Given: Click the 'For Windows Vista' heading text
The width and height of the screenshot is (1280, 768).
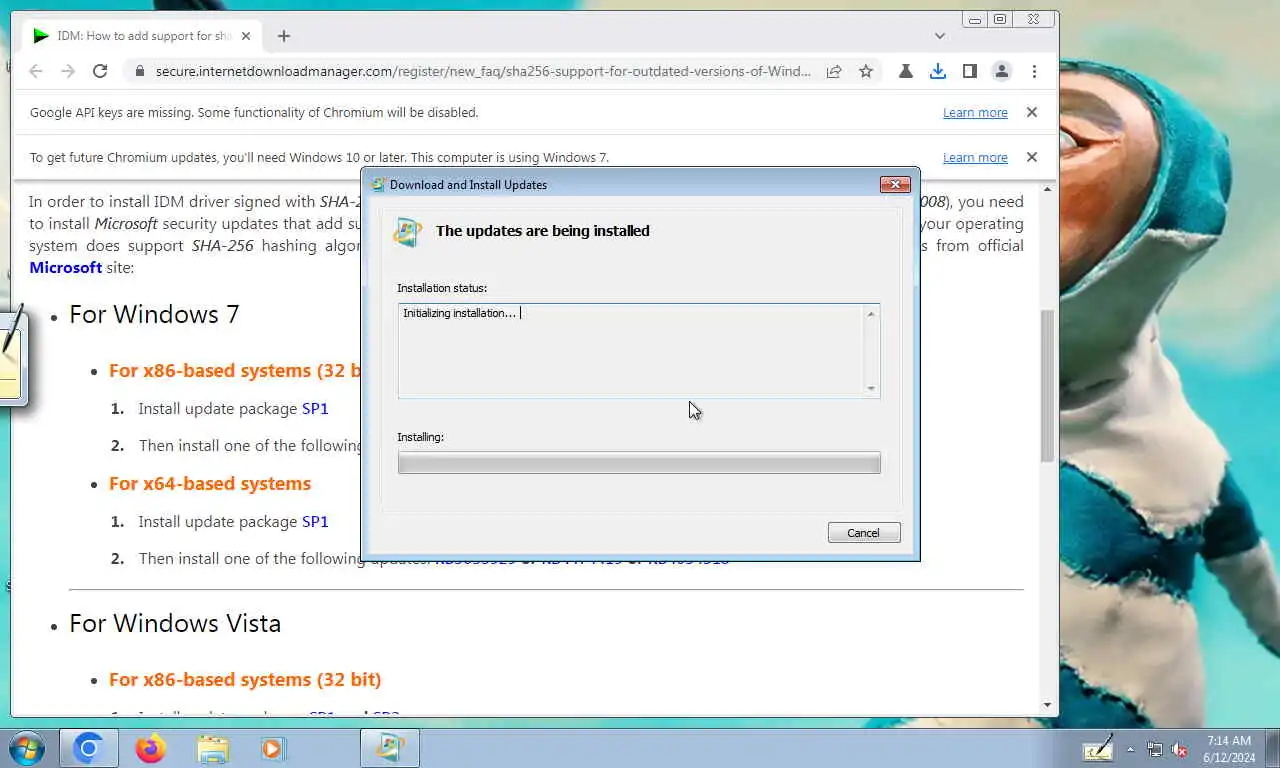Looking at the screenshot, I should pos(175,623).
